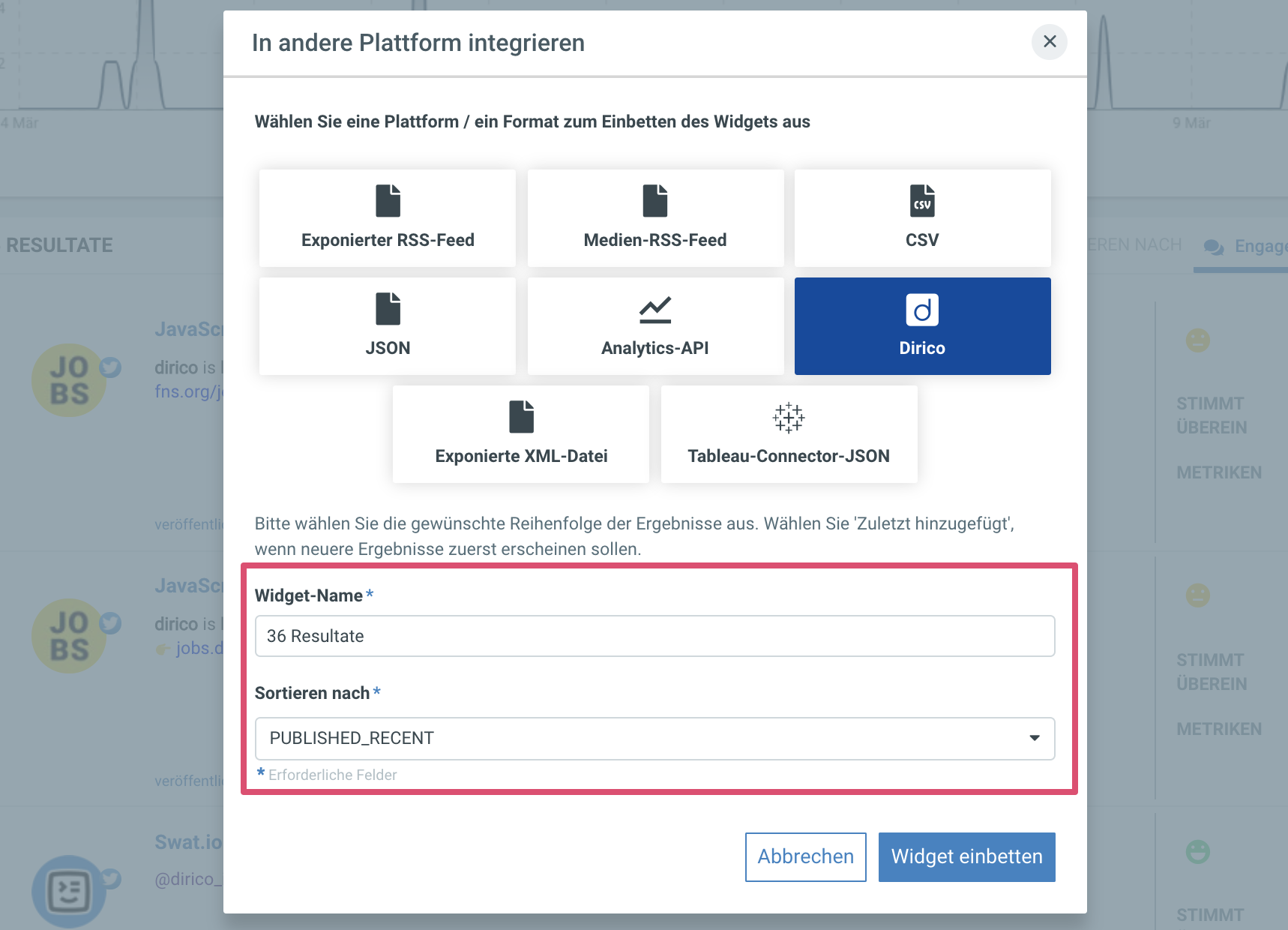Click the second JOBS avatar in results

coord(69,636)
